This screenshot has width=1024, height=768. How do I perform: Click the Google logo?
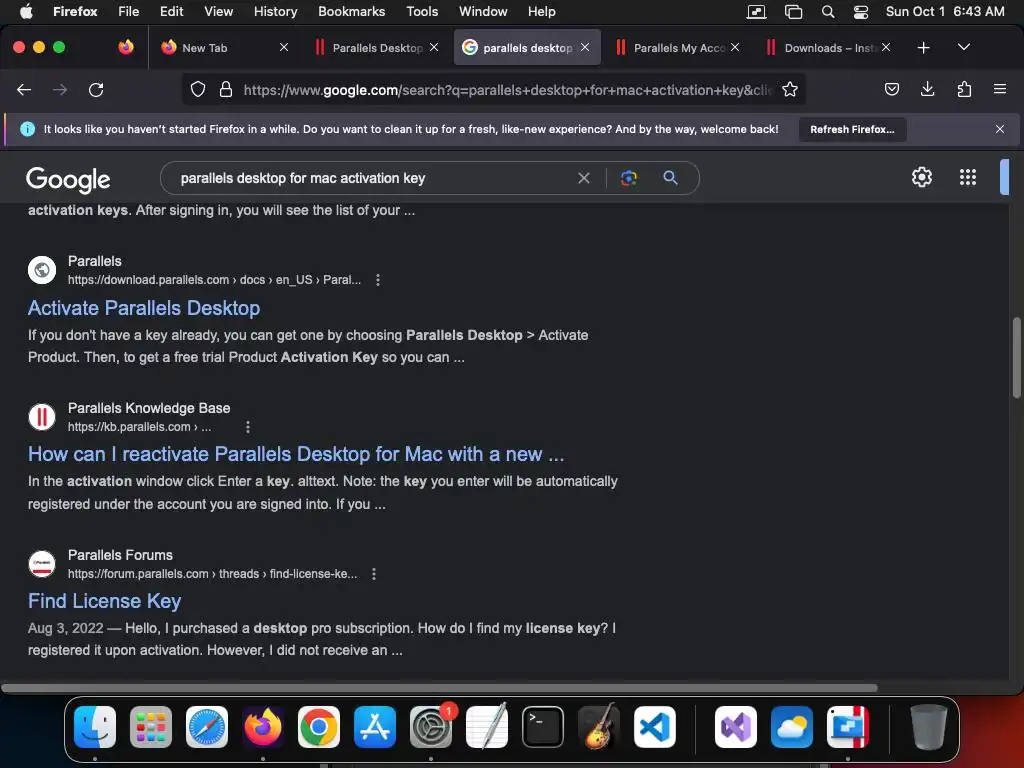(68, 180)
